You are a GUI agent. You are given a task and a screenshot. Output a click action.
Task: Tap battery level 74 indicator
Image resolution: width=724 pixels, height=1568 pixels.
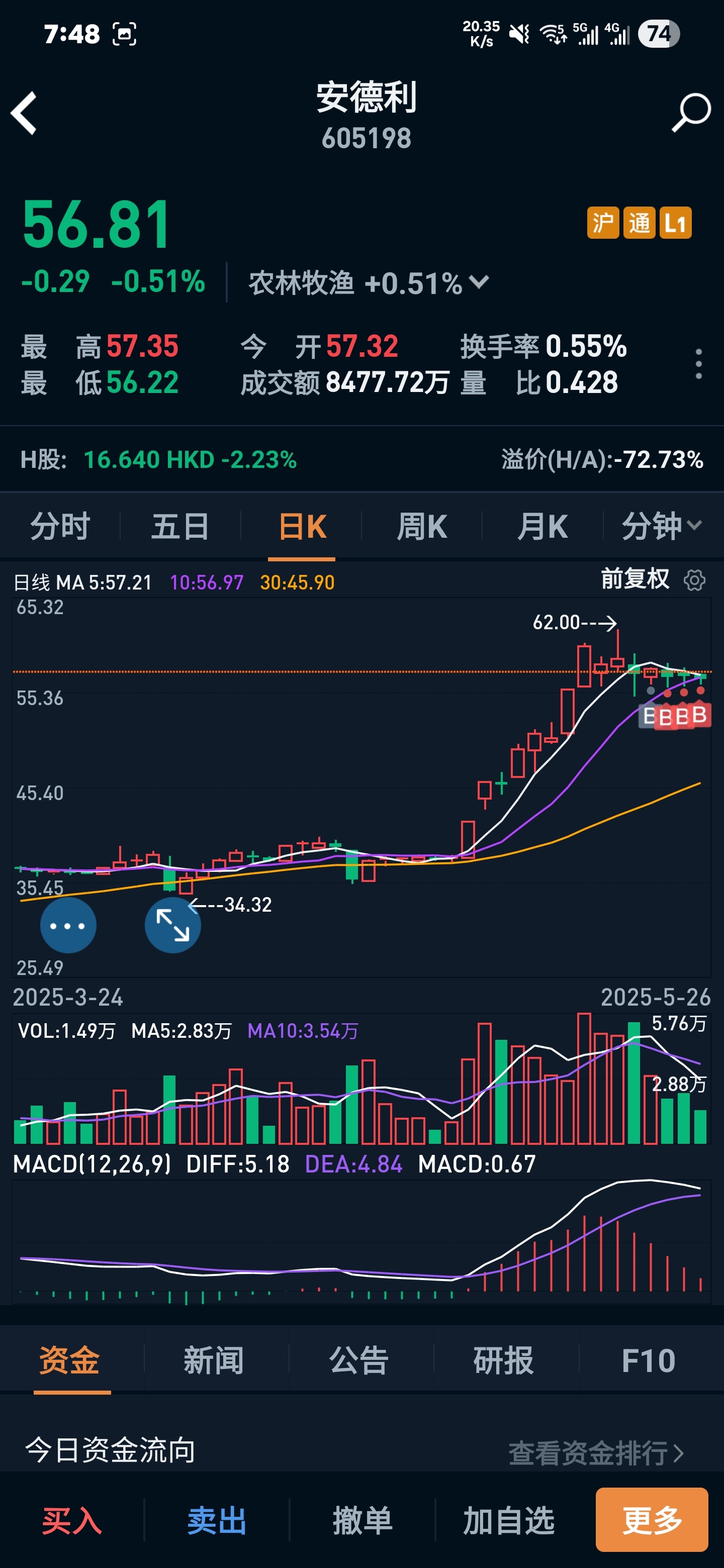coord(659,34)
